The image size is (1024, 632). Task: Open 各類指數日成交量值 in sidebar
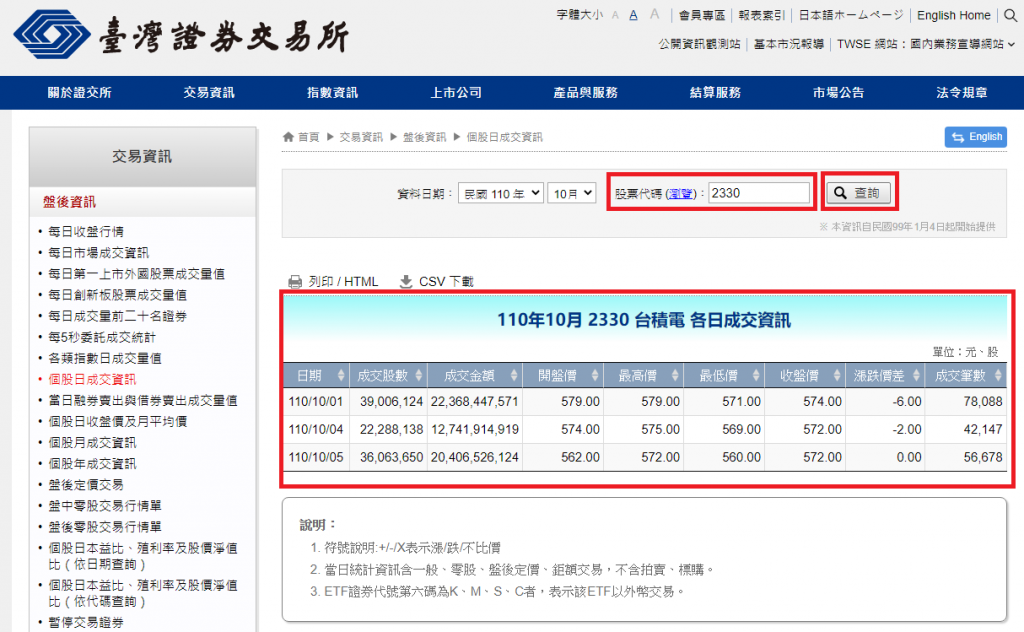click(105, 358)
